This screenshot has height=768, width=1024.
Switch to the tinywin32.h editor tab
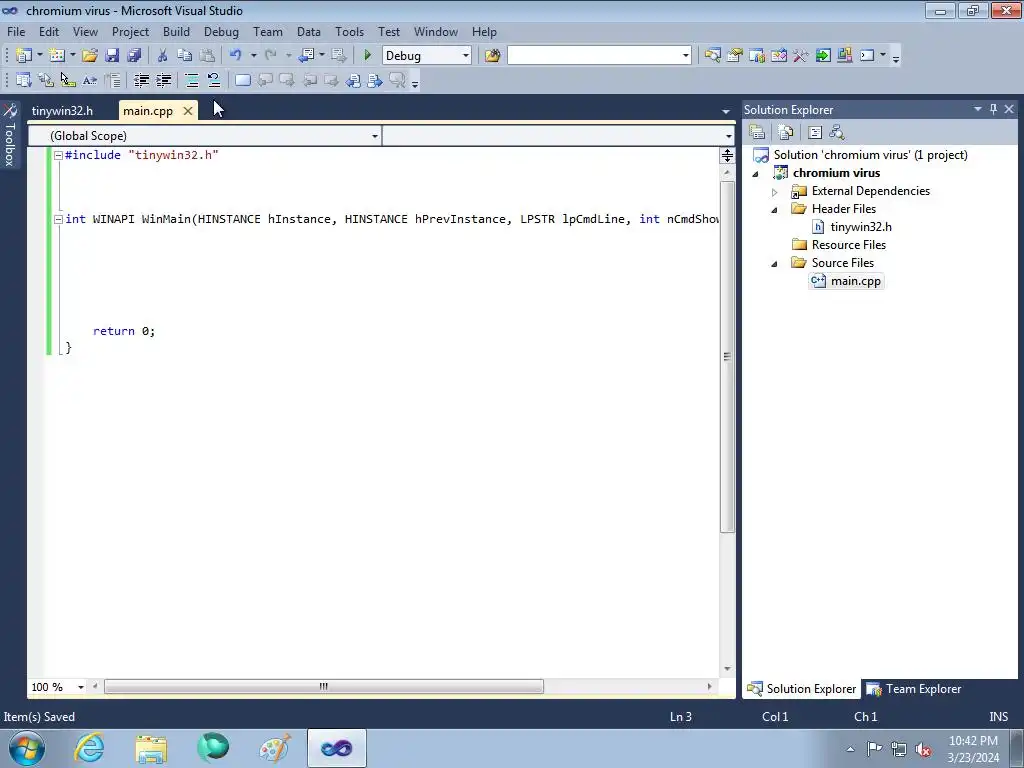point(62,111)
